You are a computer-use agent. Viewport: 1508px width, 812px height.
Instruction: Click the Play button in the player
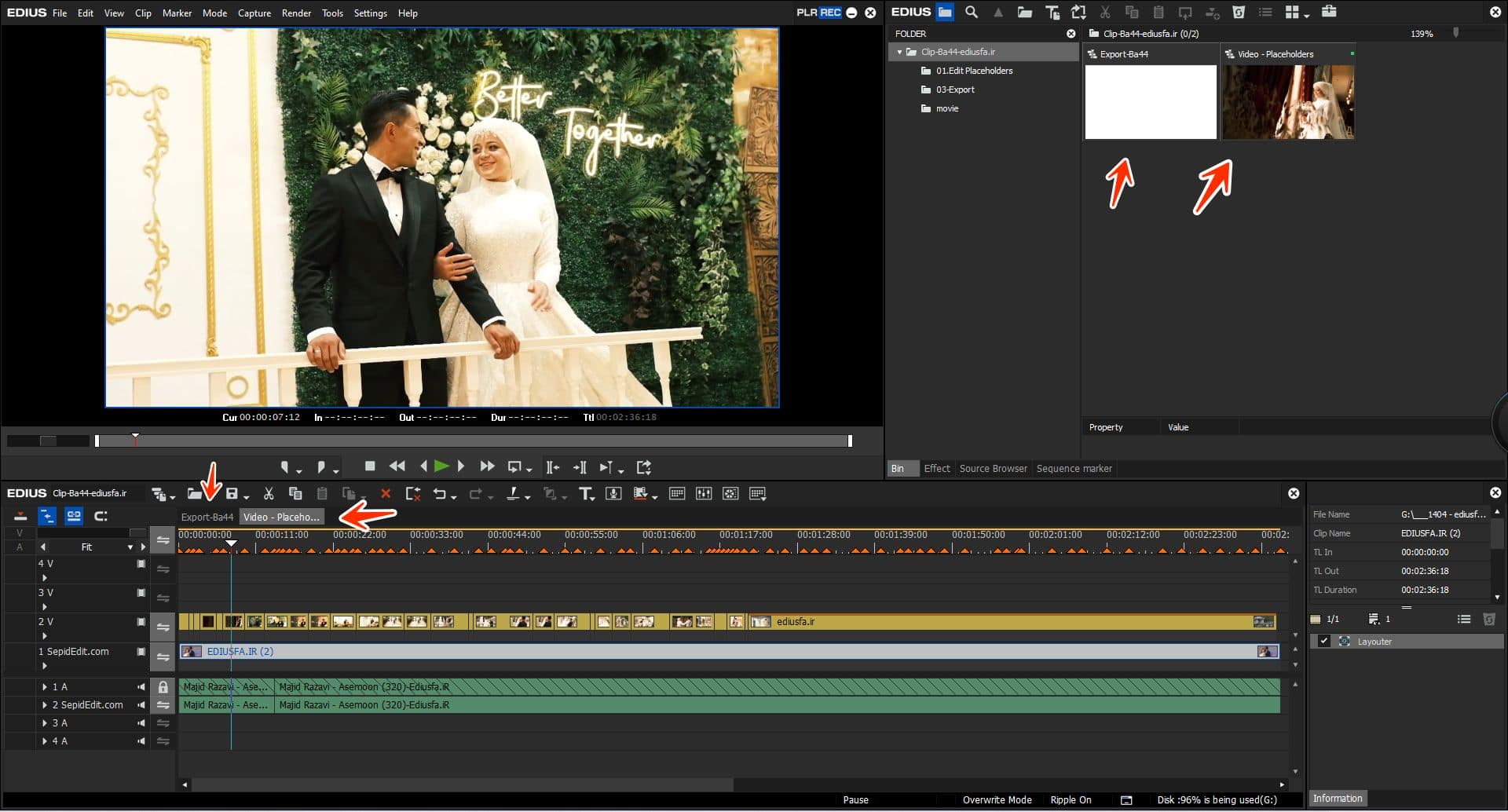pyautogui.click(x=441, y=466)
